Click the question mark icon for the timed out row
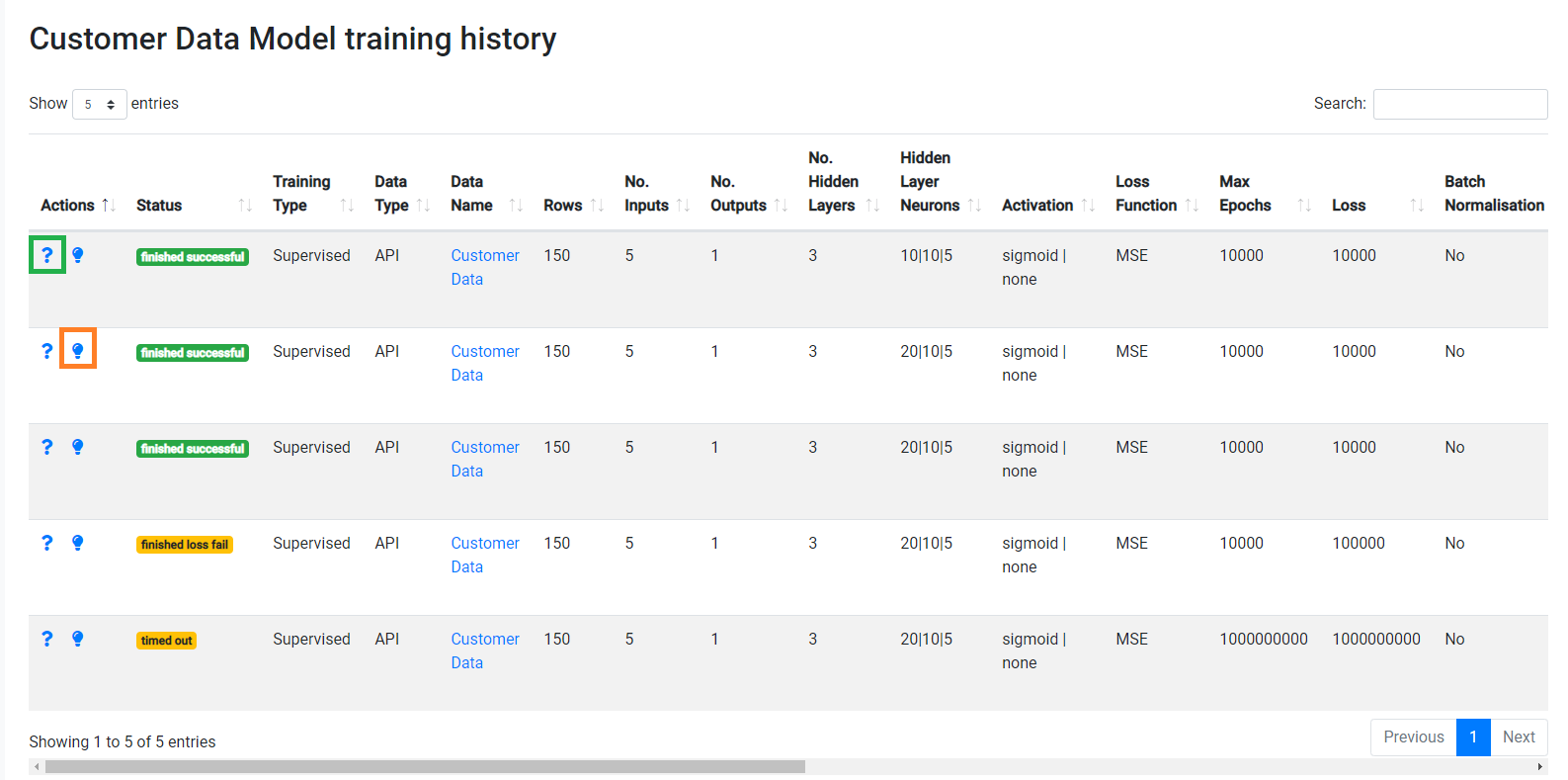Viewport: 1568px width, 780px height. point(46,639)
